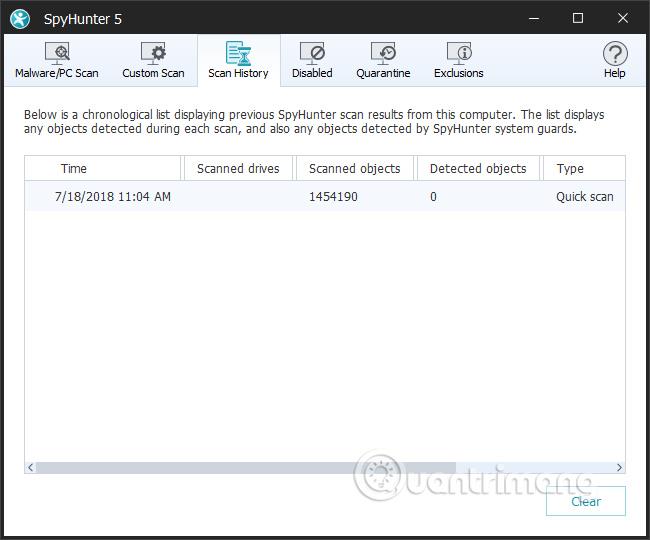Sort by Scanned drives column header
Viewport: 650px width, 540px height.
coord(238,168)
